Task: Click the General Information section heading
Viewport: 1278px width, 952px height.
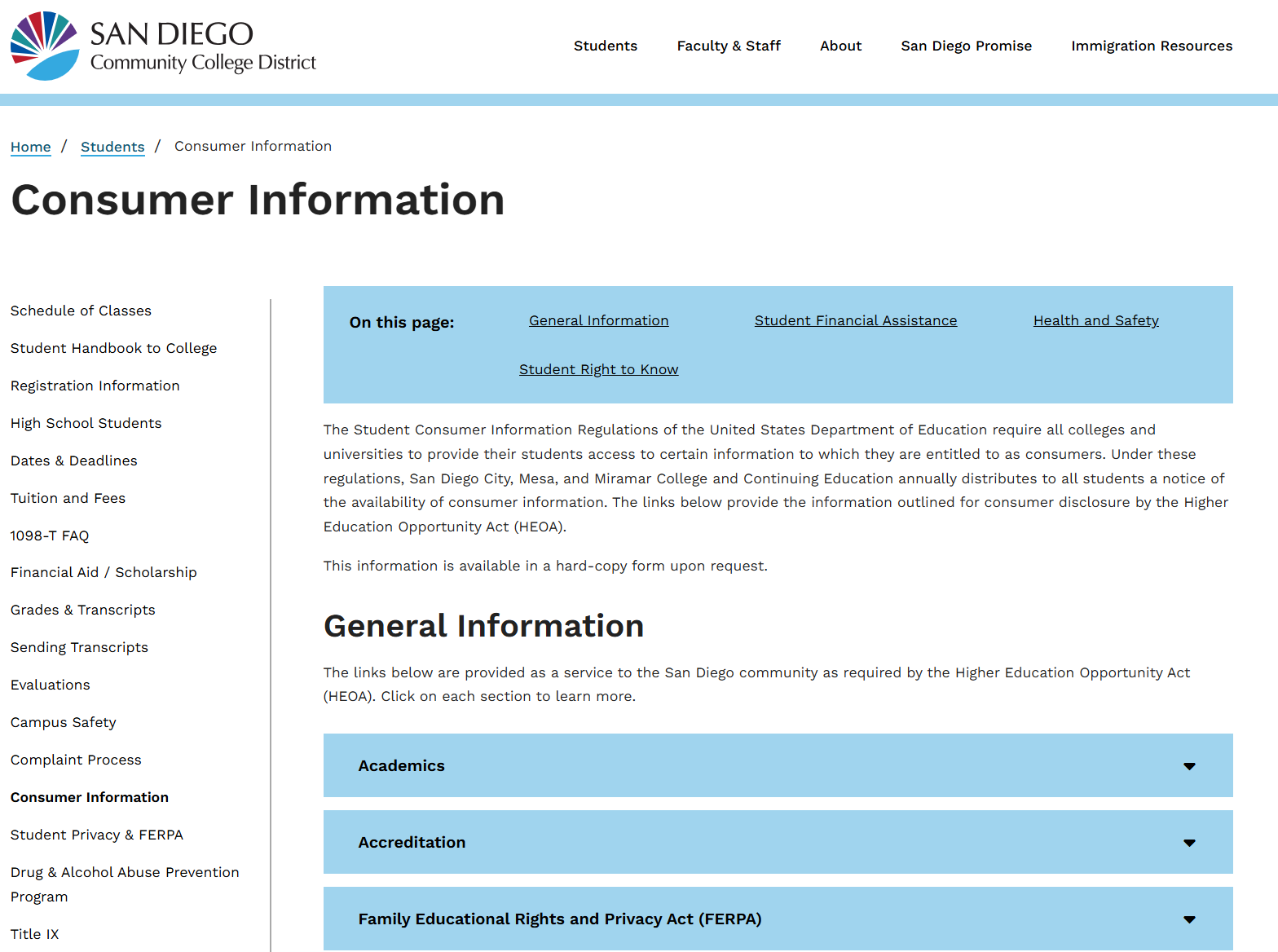Action: tap(484, 626)
